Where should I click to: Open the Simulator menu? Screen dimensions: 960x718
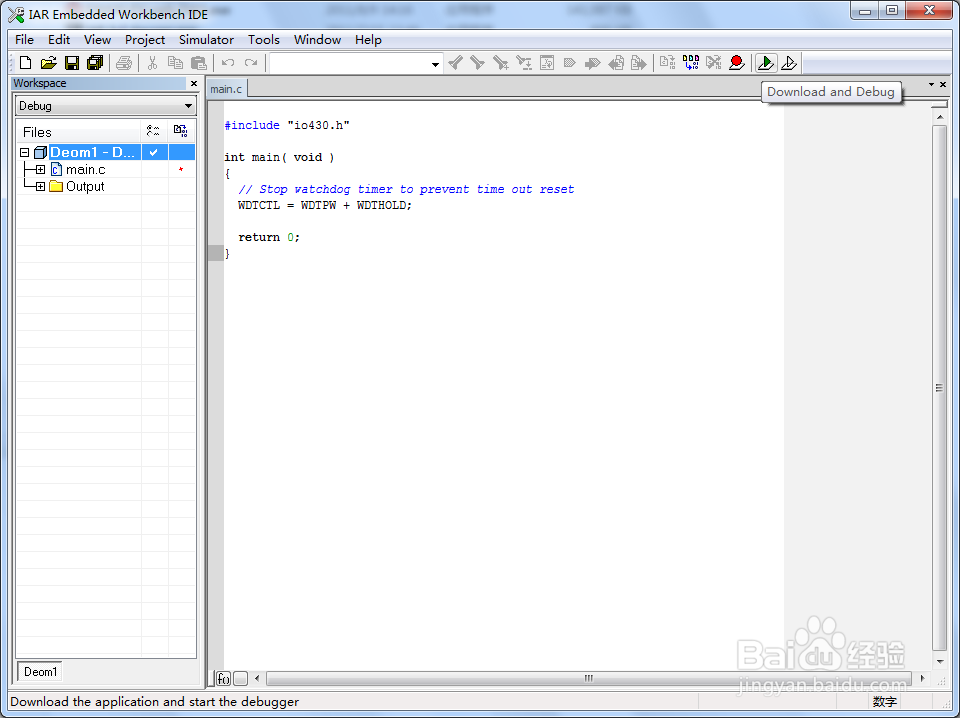206,40
